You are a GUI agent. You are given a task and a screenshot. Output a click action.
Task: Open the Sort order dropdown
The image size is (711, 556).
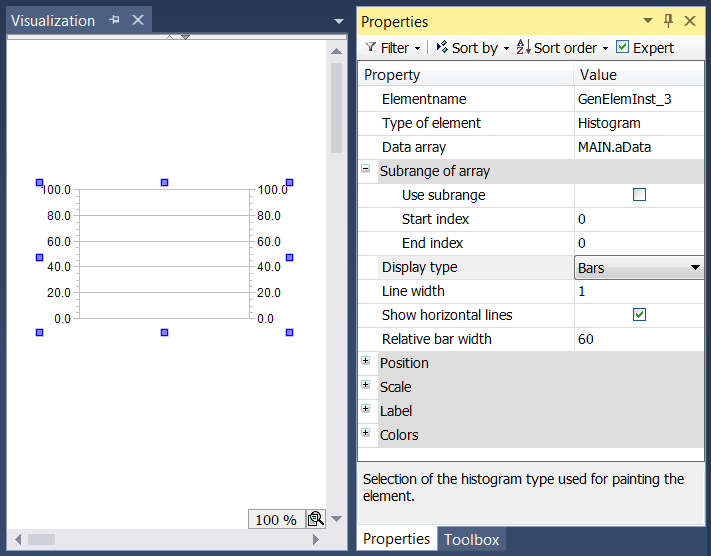point(605,48)
